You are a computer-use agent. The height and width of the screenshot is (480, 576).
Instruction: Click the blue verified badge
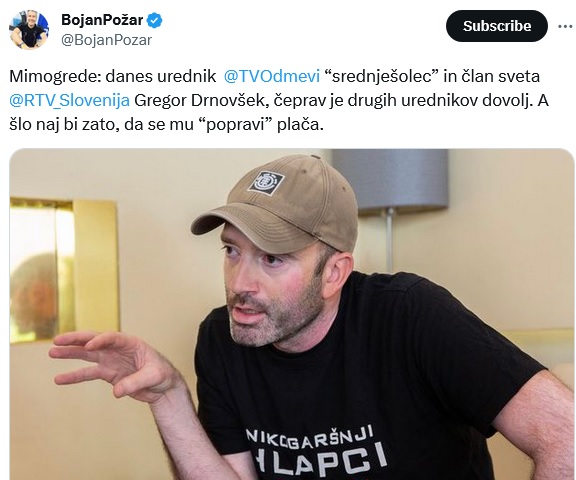(155, 20)
